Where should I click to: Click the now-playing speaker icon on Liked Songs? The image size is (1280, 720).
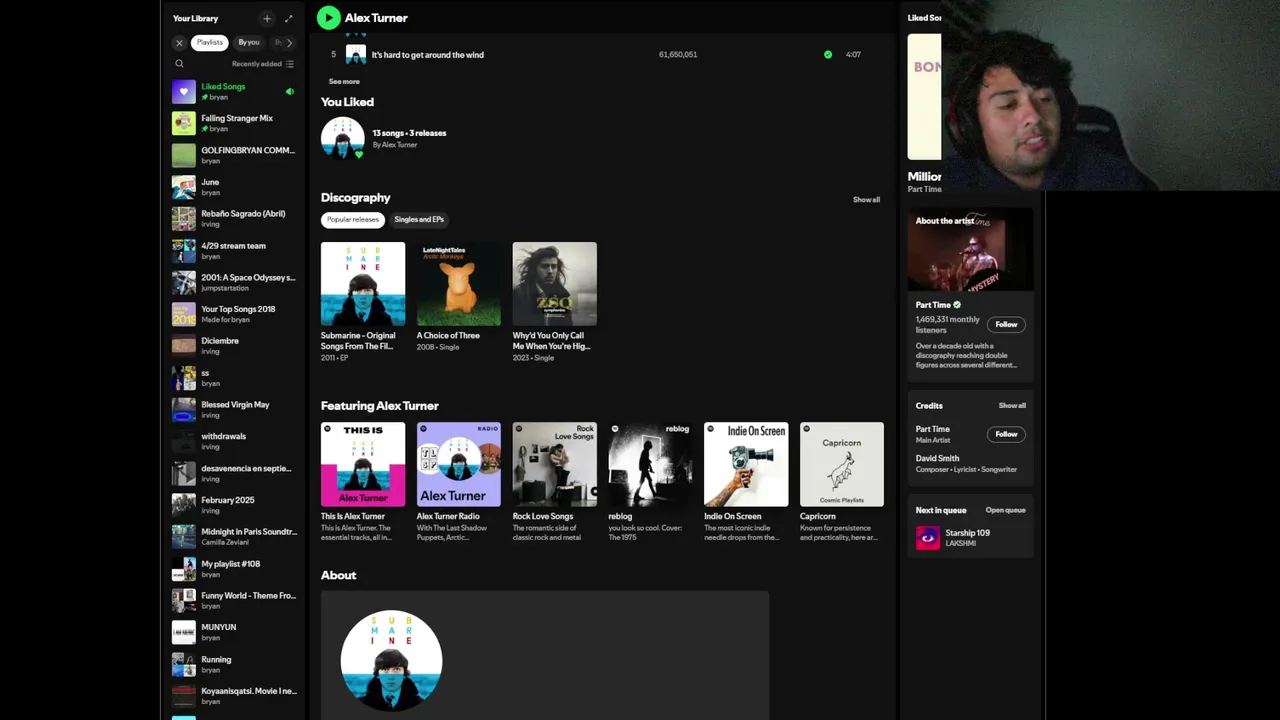tap(290, 91)
